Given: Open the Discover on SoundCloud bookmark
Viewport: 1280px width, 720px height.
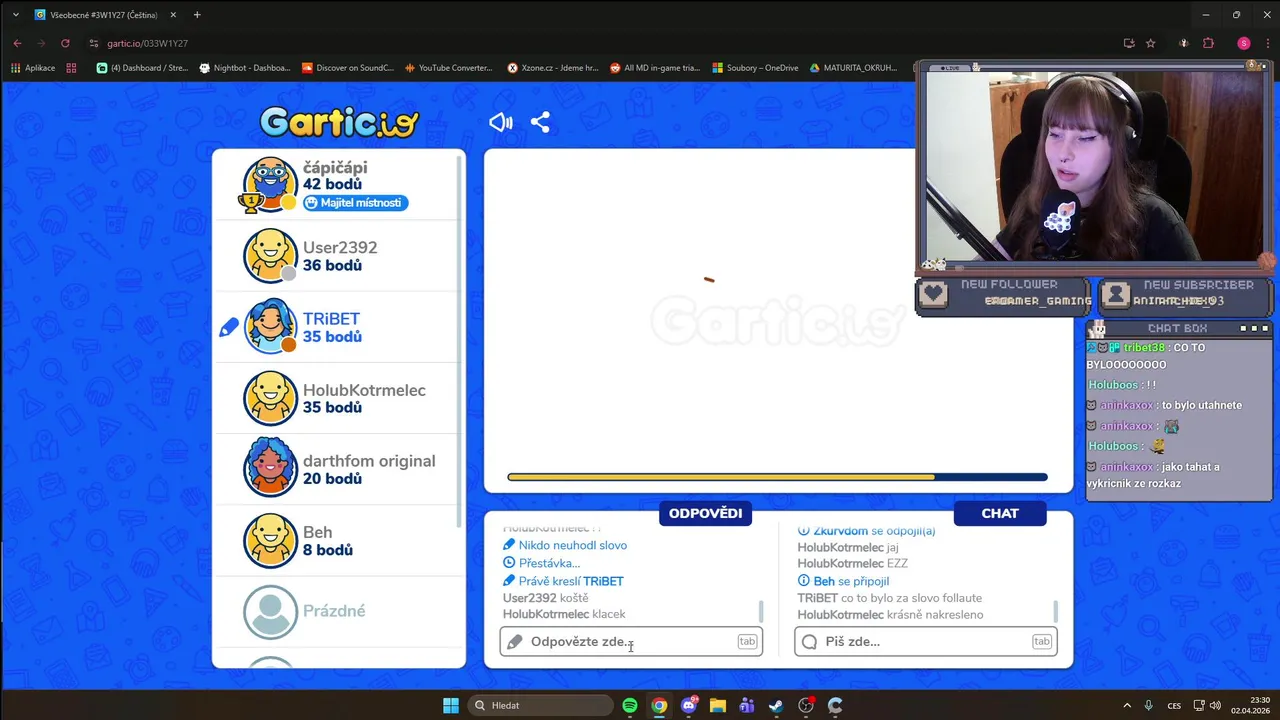Looking at the screenshot, I should point(348,68).
